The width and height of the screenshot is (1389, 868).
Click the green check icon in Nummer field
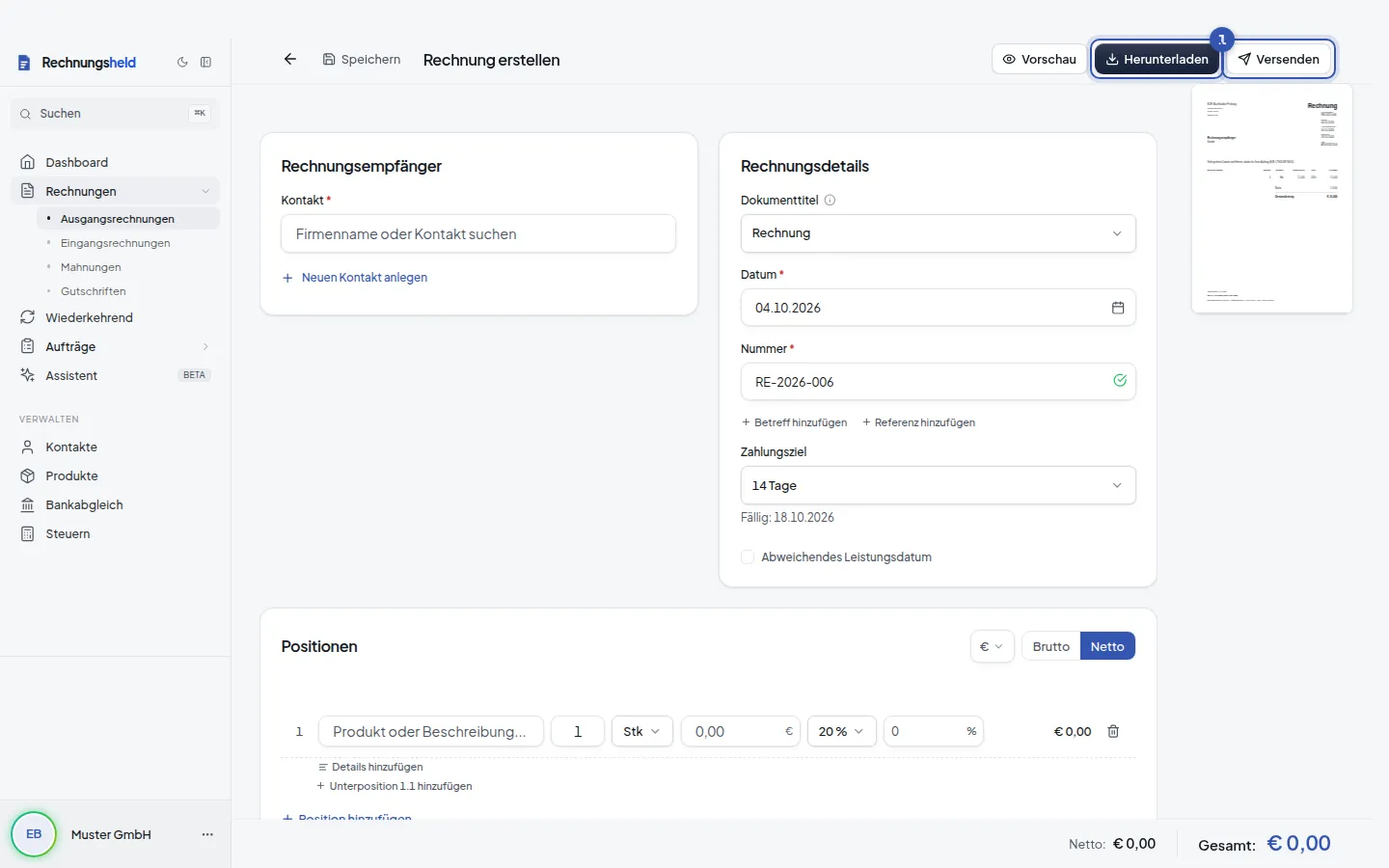pos(1120,381)
